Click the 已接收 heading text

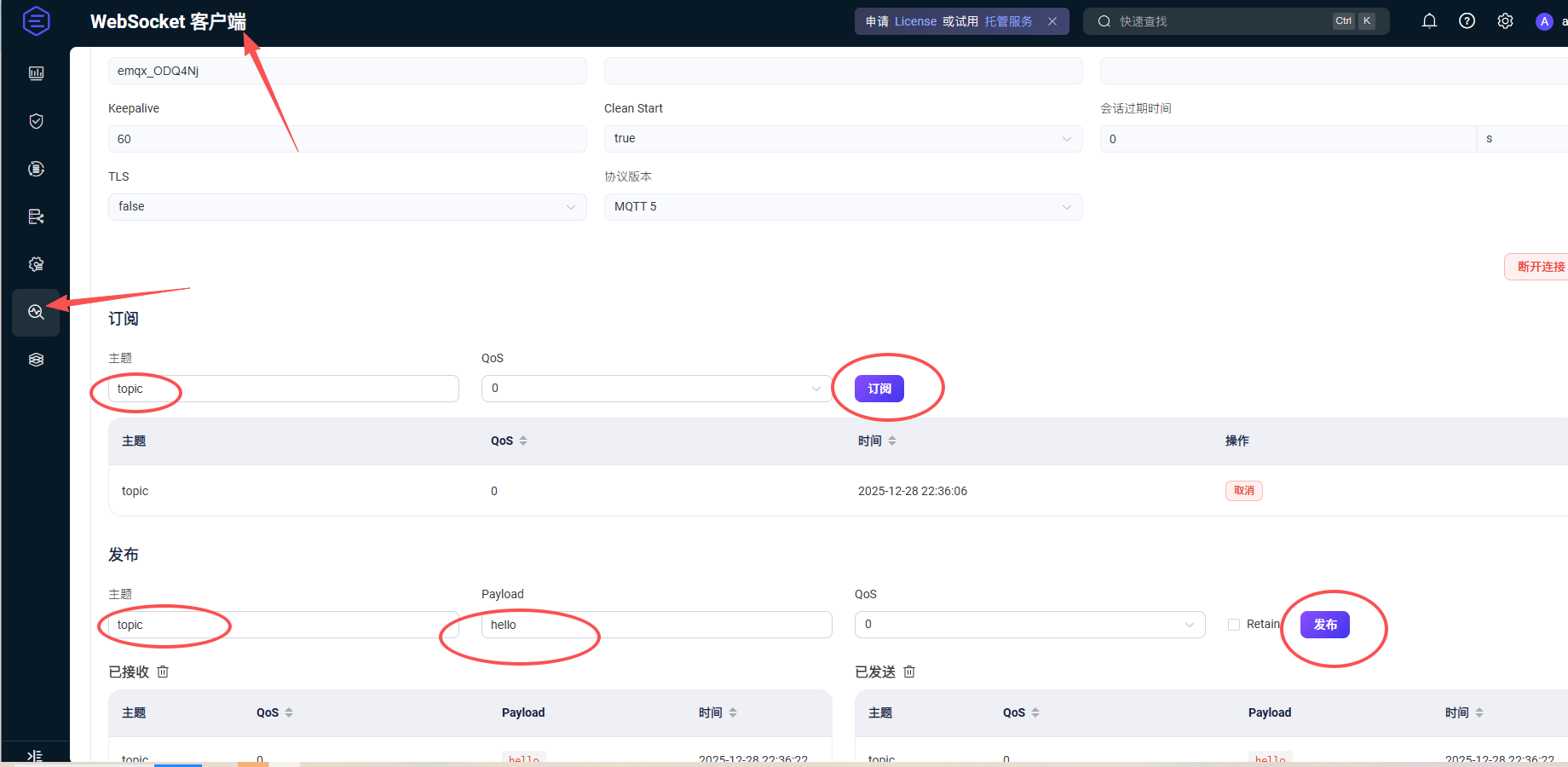point(129,672)
